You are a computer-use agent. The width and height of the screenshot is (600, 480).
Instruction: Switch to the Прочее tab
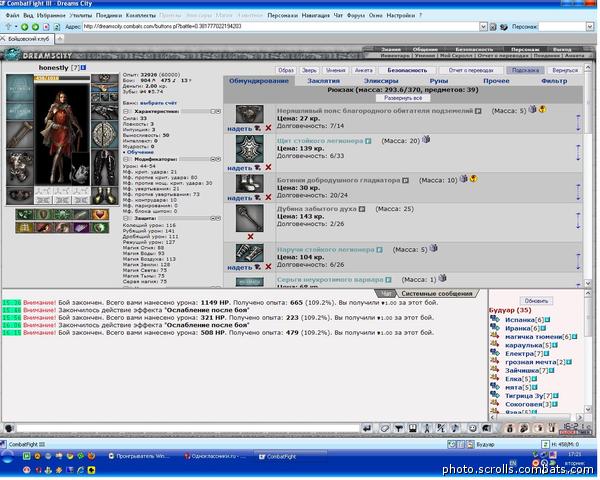(496, 81)
